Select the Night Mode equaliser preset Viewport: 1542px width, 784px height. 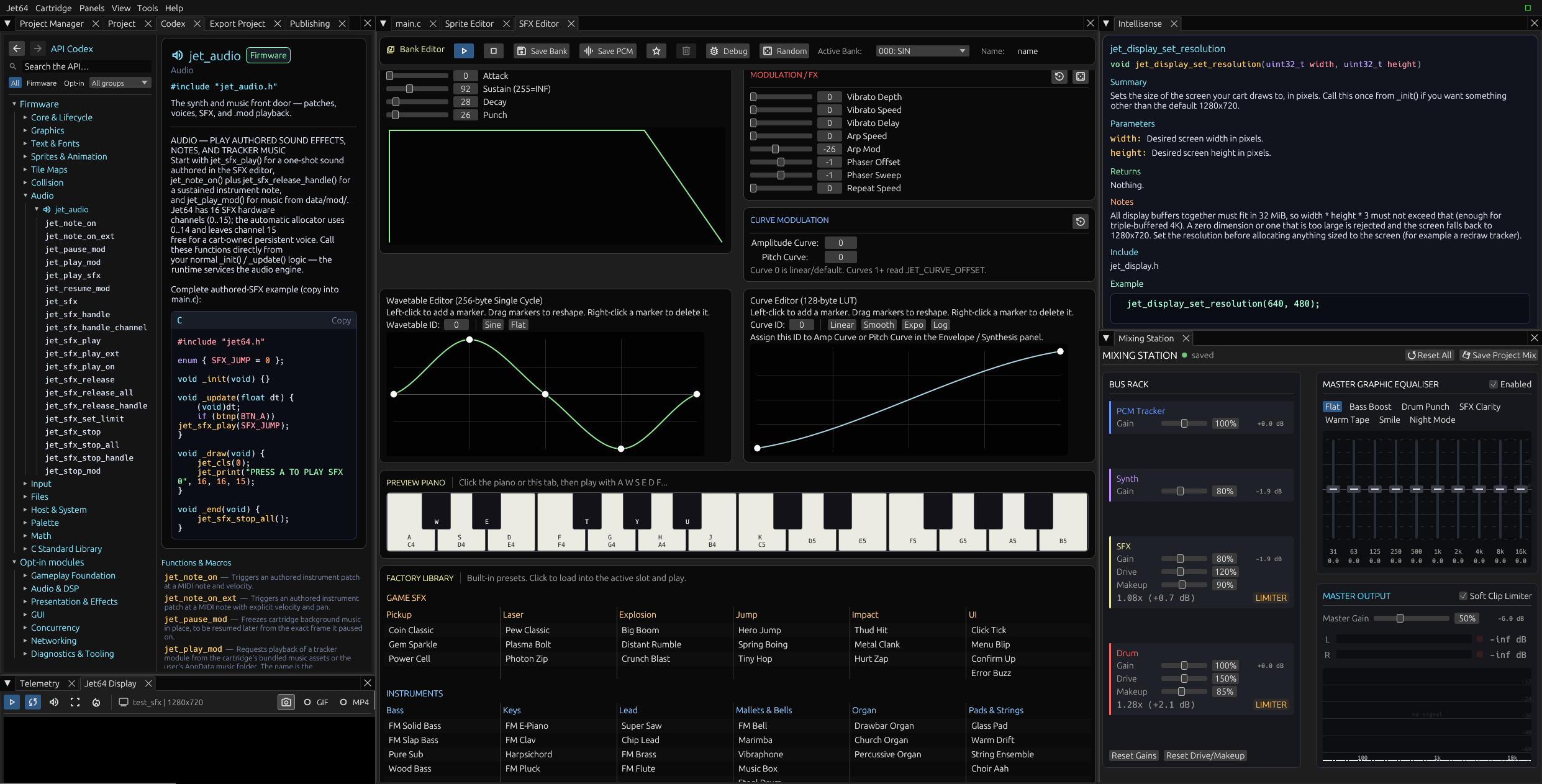tap(1432, 420)
